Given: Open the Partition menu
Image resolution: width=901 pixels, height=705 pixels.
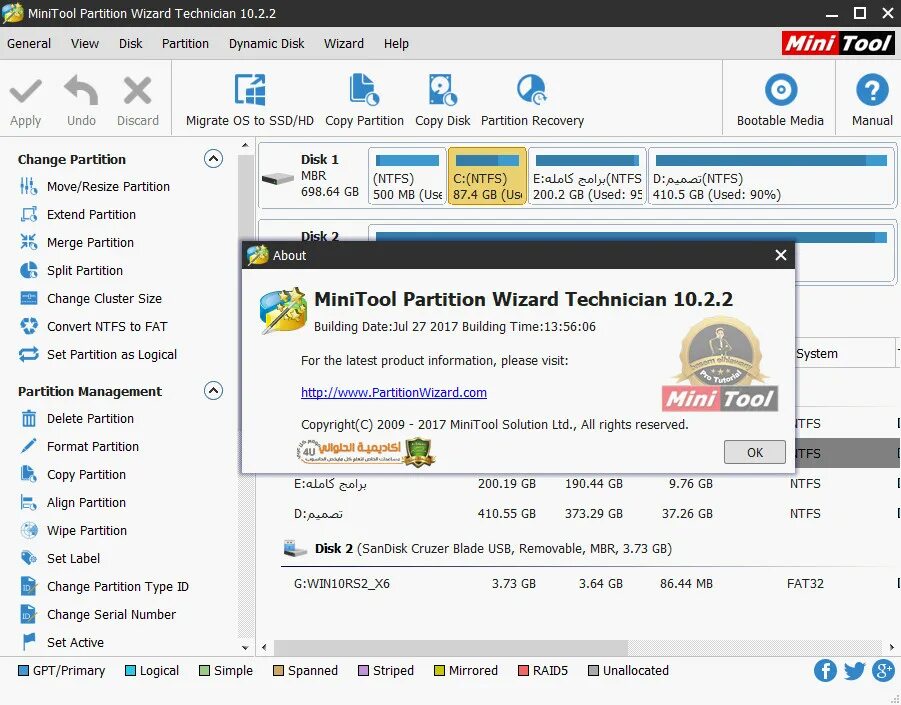Looking at the screenshot, I should [x=185, y=44].
